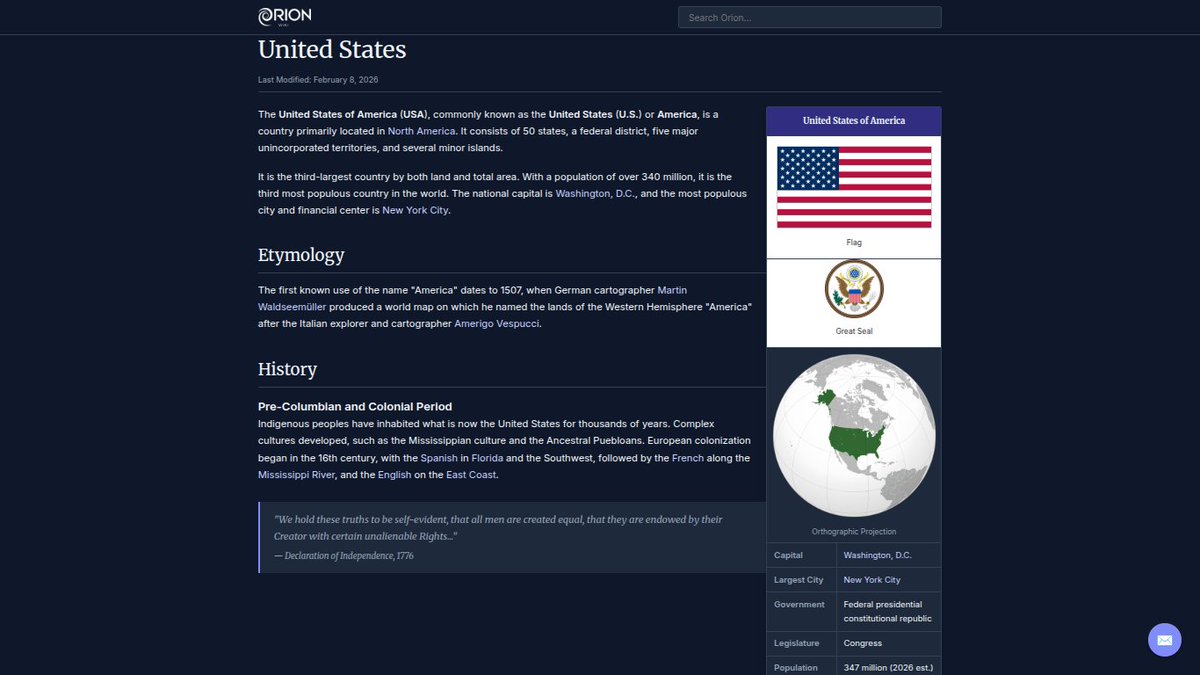
Task: Click the Last Modified: February 8, 2026 text
Action: [318, 79]
